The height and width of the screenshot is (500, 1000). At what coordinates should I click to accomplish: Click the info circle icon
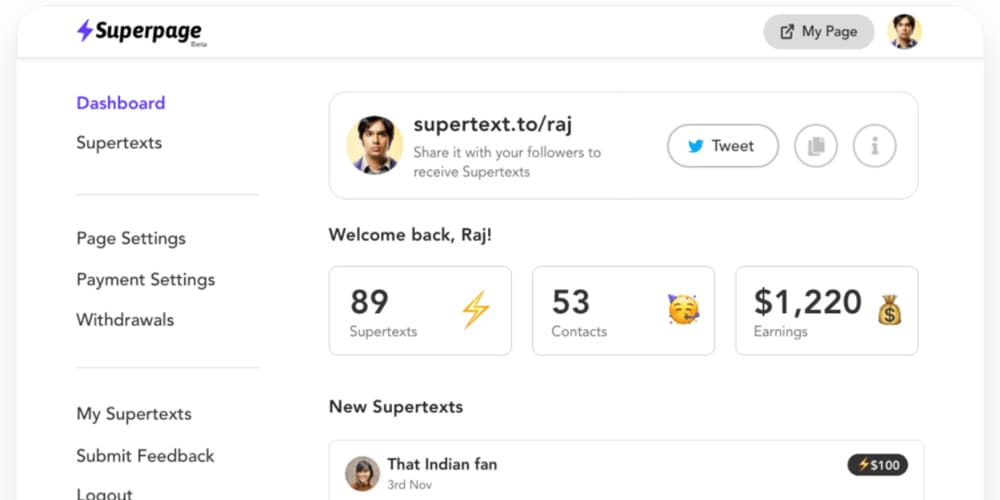pos(874,146)
